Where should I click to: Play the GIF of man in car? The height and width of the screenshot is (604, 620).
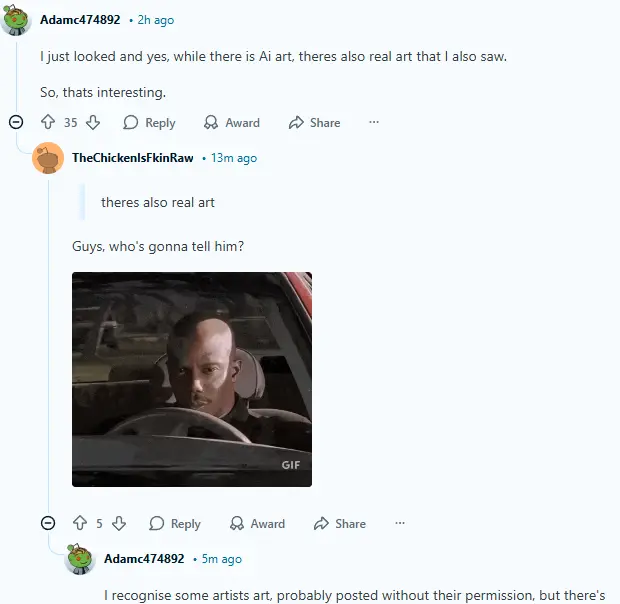[192, 379]
